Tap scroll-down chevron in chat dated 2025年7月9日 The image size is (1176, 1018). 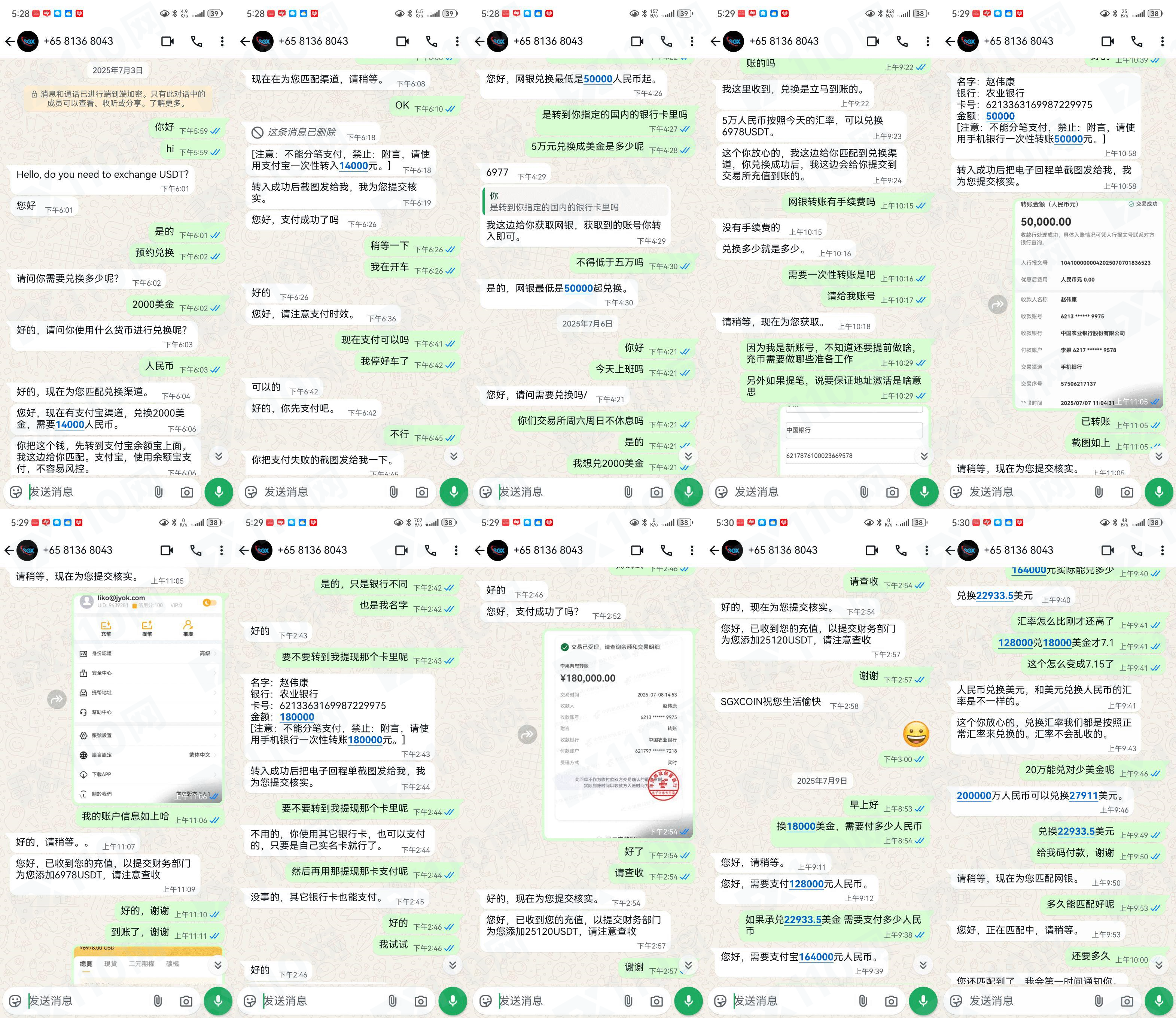[x=923, y=965]
